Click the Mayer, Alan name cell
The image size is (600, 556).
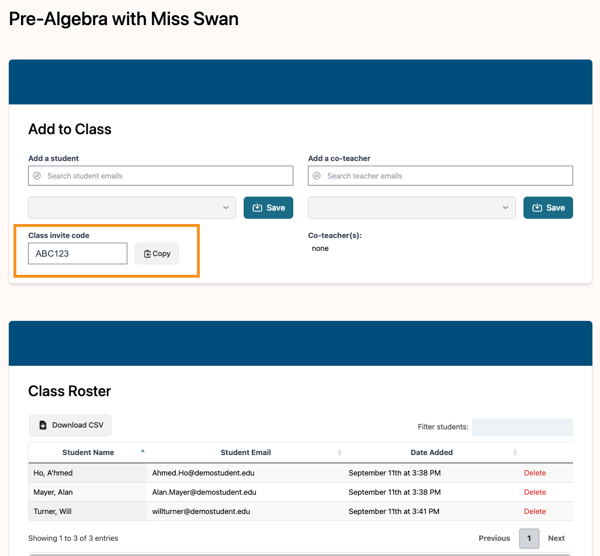pyautogui.click(x=88, y=492)
